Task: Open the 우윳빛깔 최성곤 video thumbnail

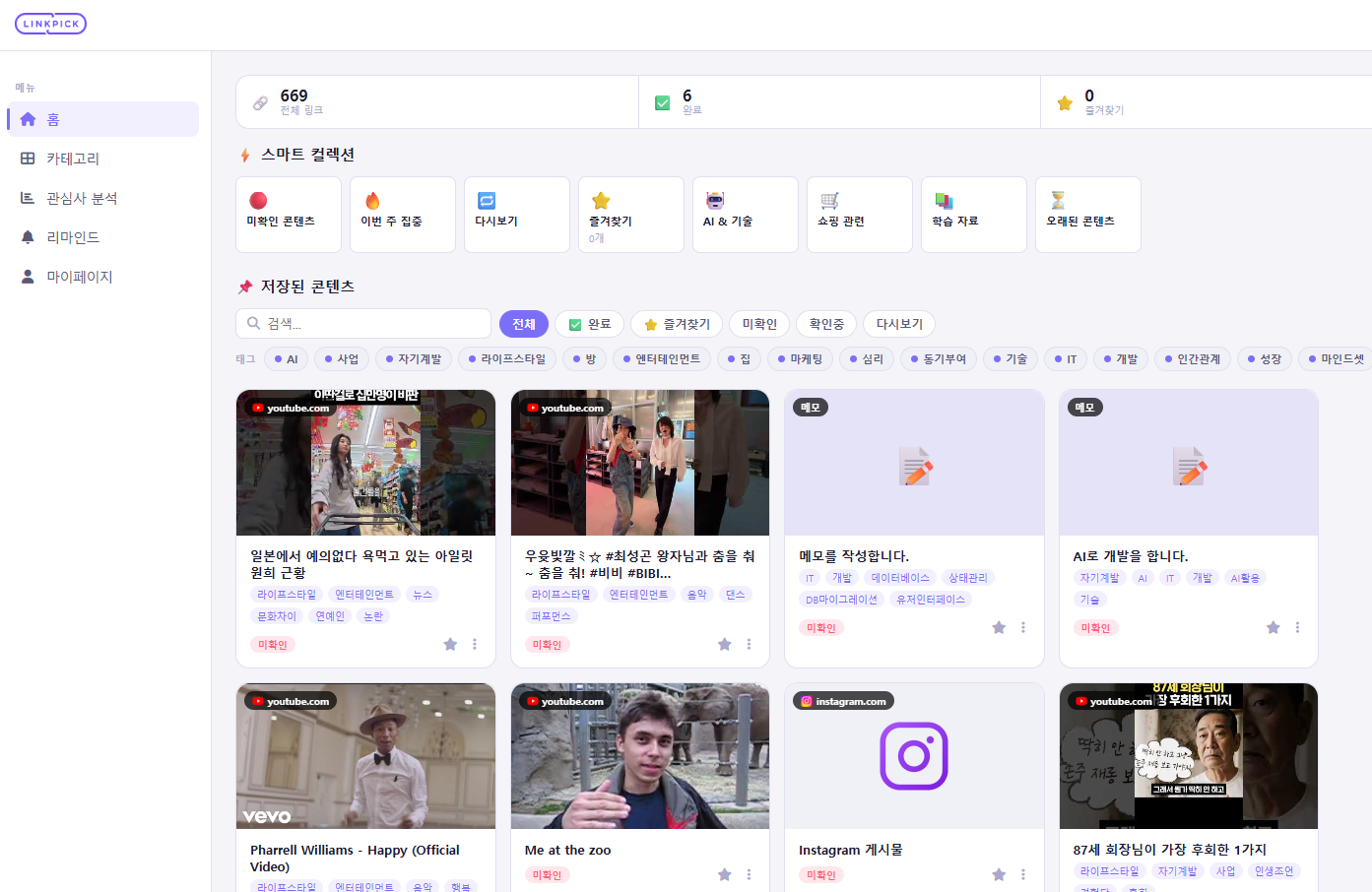Action: click(640, 463)
